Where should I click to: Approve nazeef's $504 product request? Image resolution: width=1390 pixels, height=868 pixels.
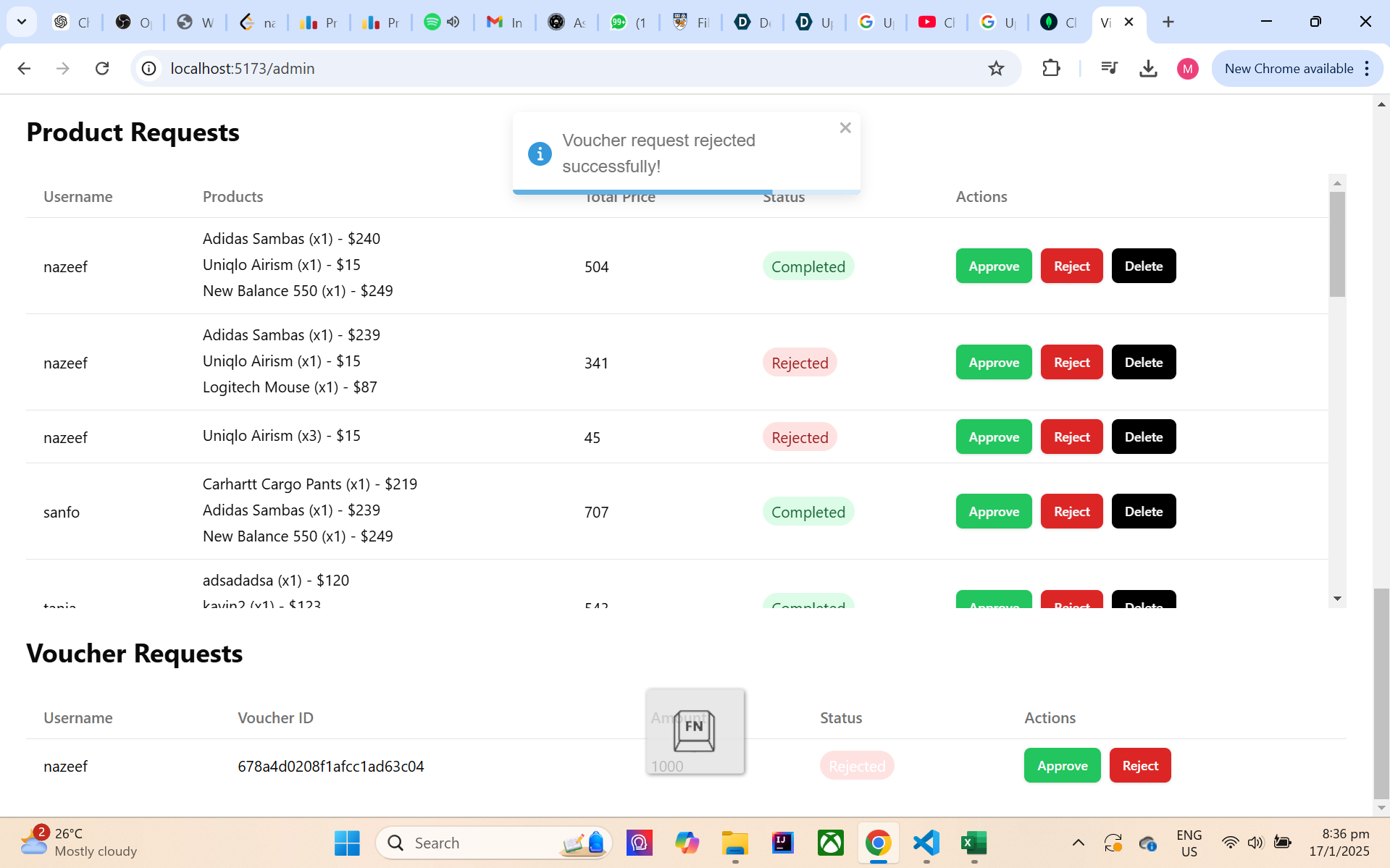[994, 266]
